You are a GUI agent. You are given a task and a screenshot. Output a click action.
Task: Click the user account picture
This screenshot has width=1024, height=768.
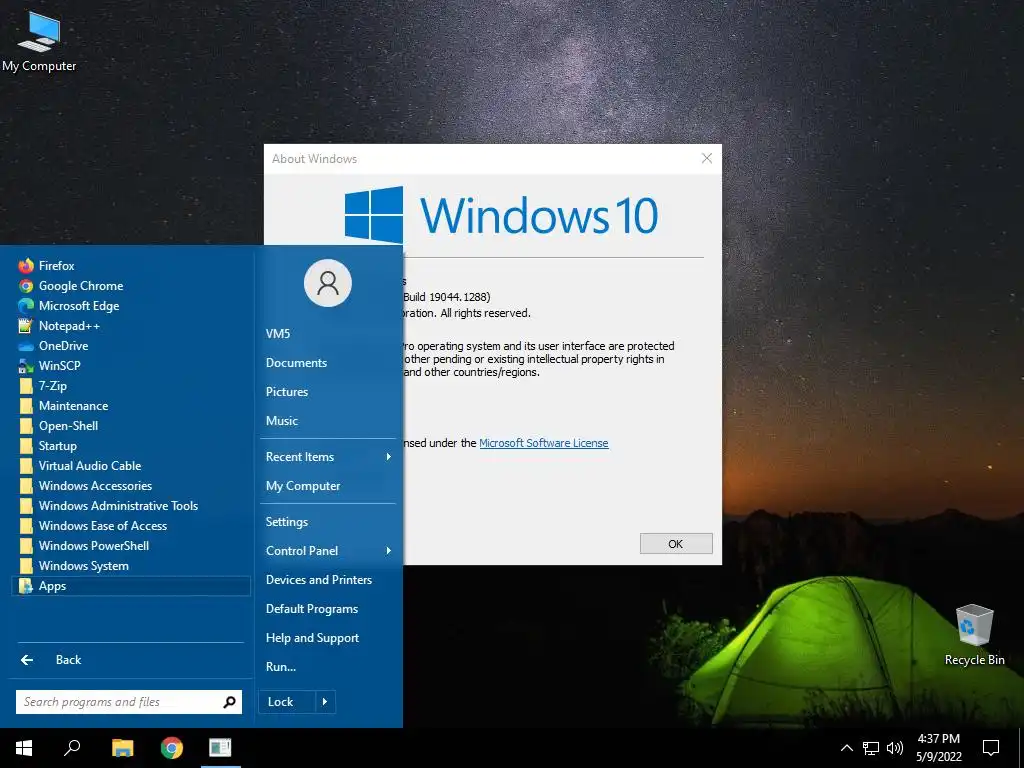328,283
